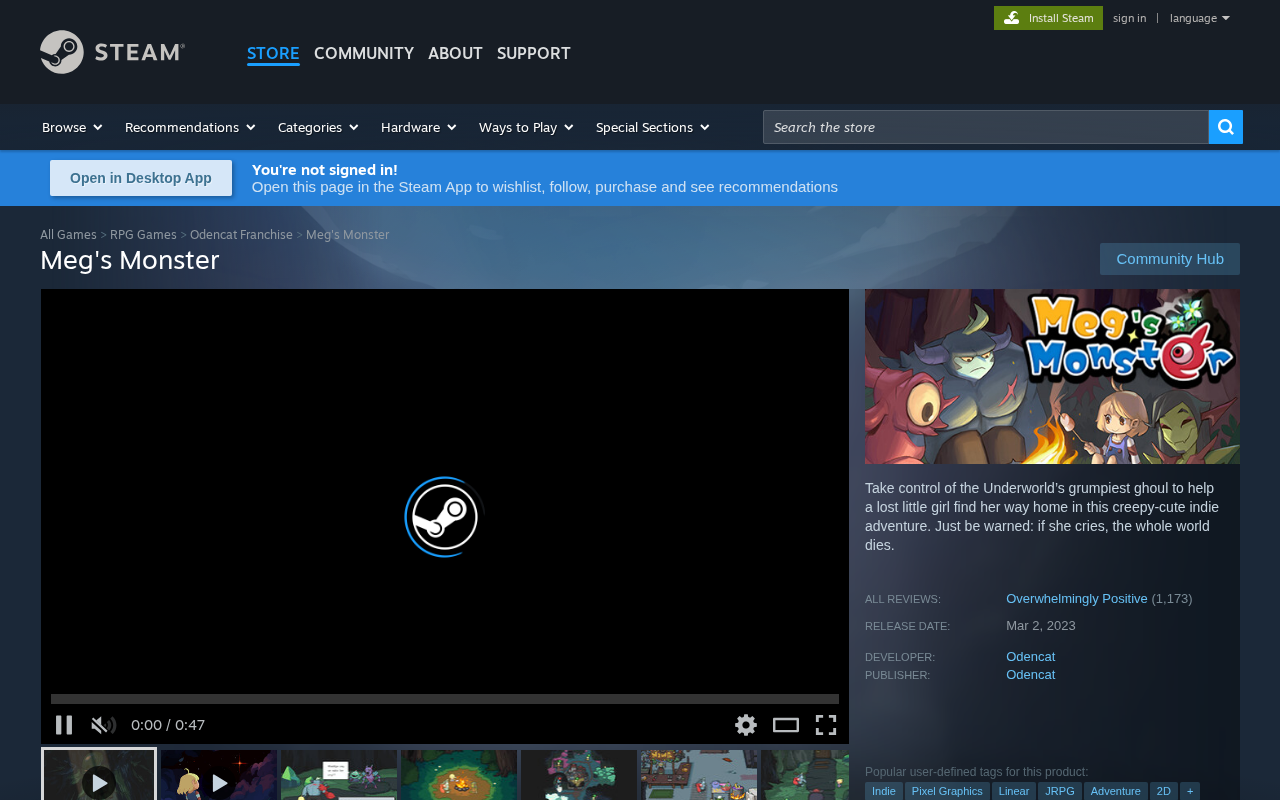Viewport: 1280px width, 800px height.
Task: Click the Meg's Monster header image
Action: (x=1052, y=377)
